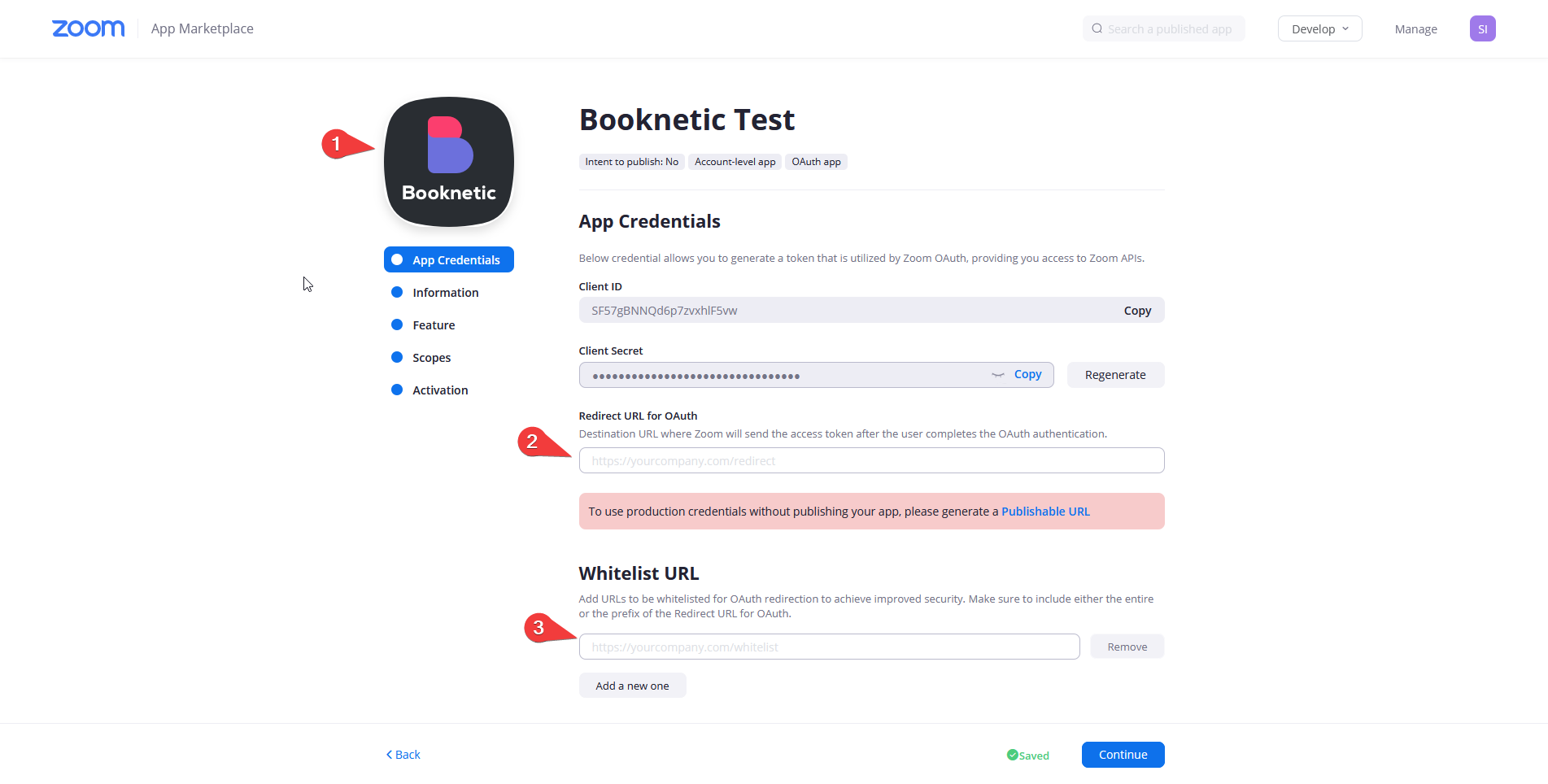1548x784 pixels.
Task: Click the Zoom logo
Action: pos(89,28)
